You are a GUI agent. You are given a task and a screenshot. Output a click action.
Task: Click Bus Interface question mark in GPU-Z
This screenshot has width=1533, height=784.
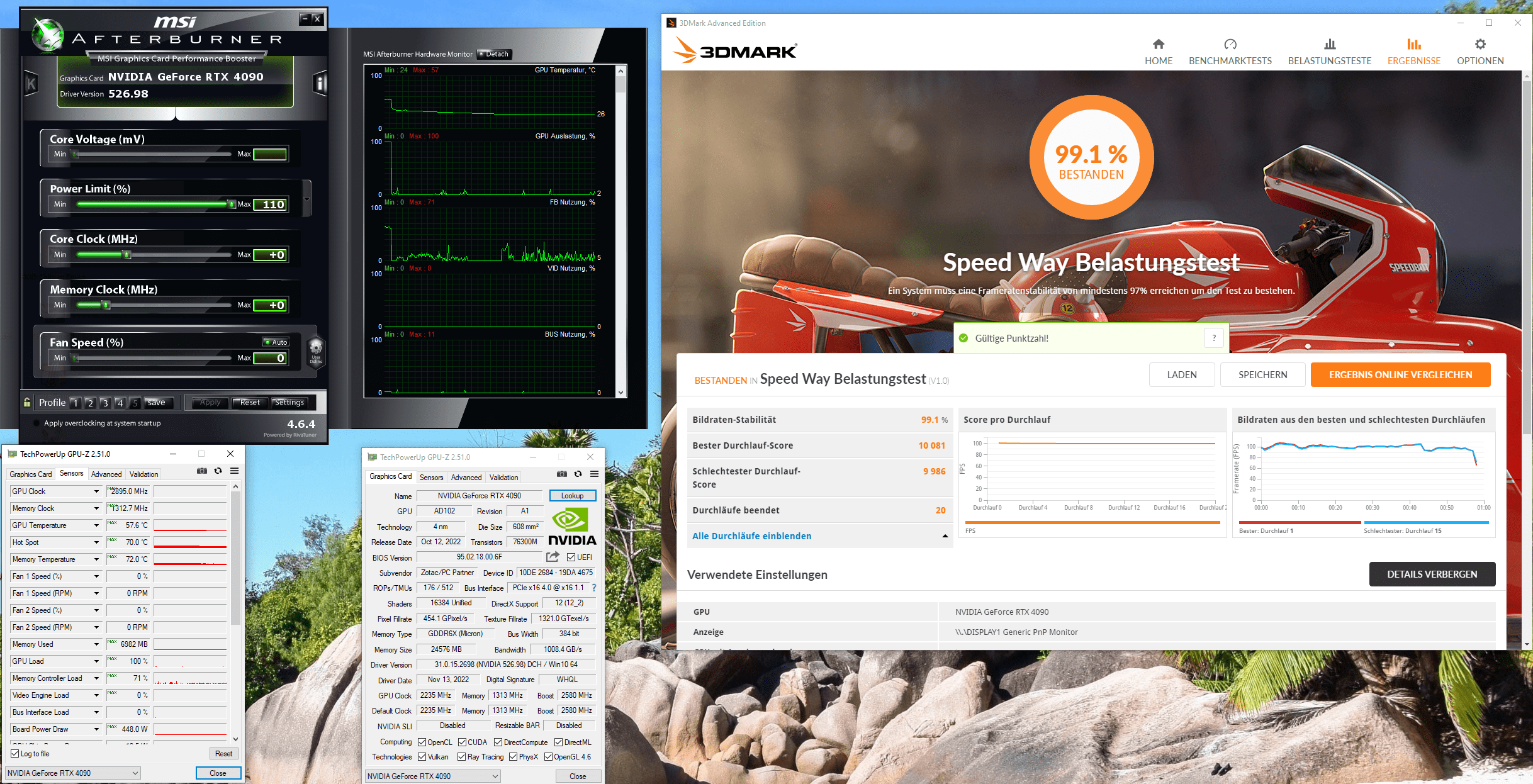pyautogui.click(x=593, y=588)
